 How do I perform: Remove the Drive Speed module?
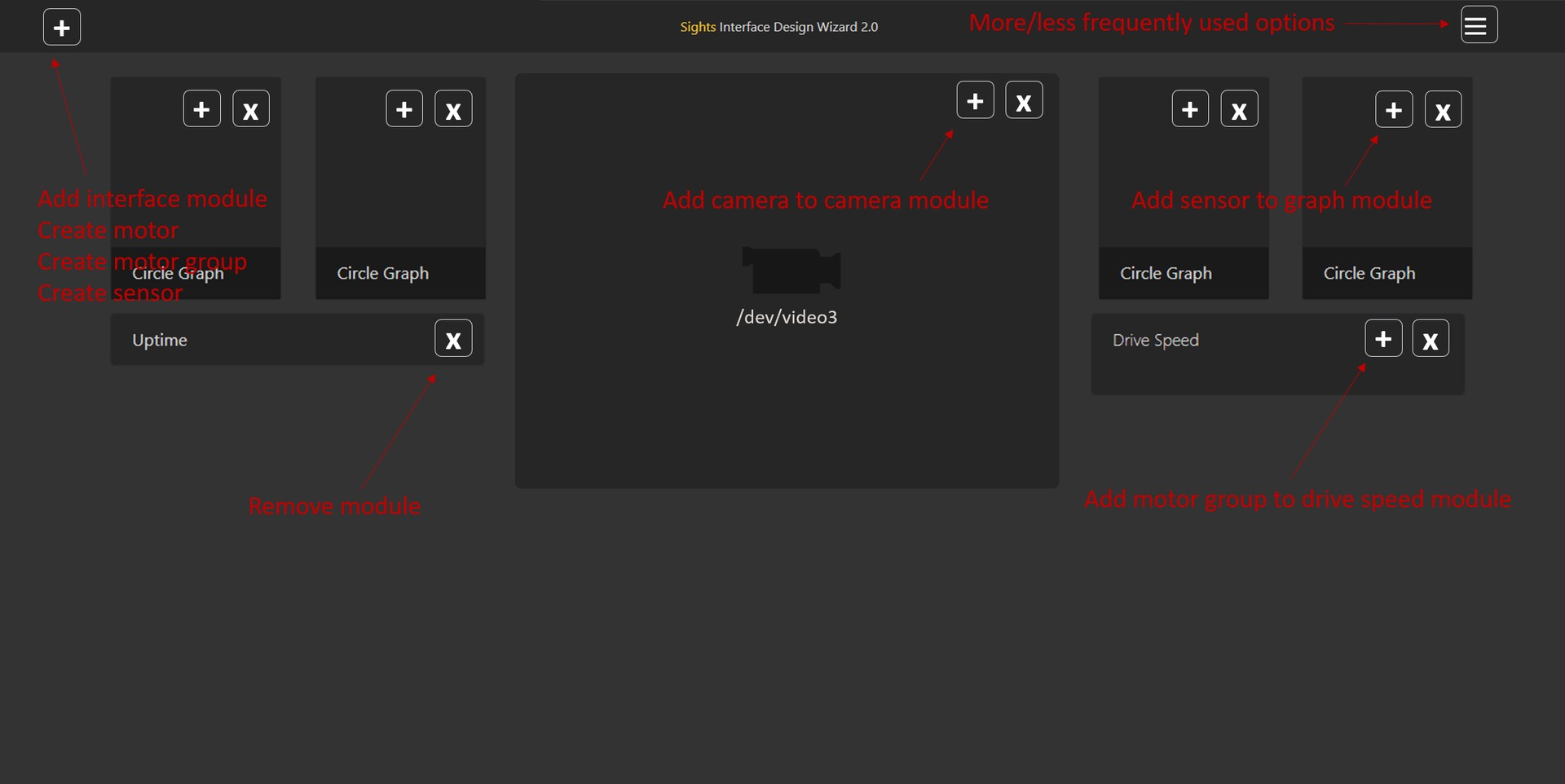[x=1431, y=337]
